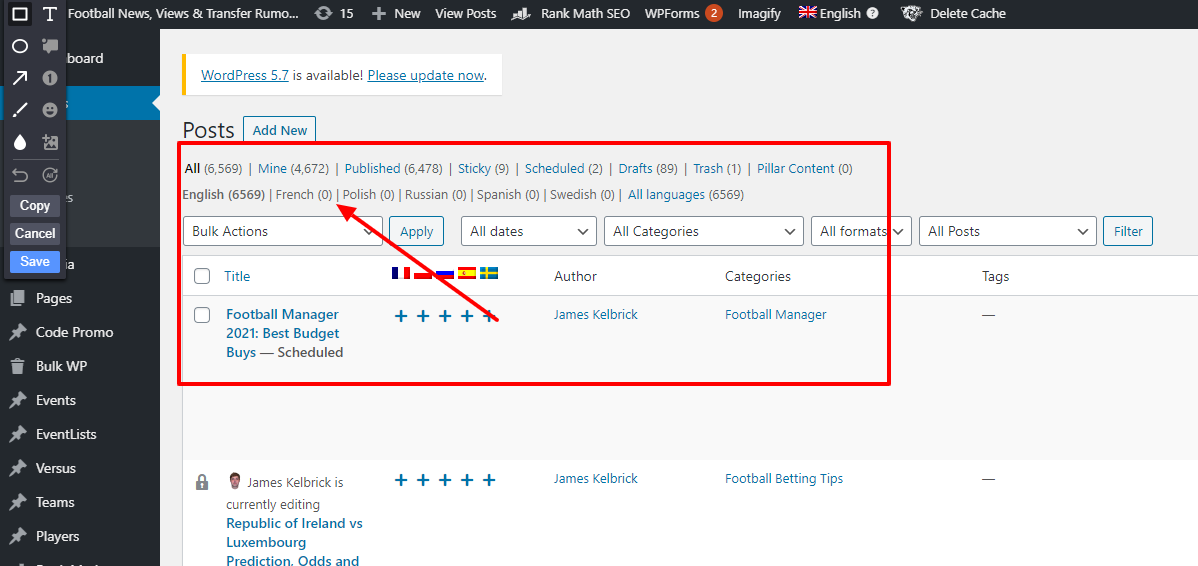Image resolution: width=1198 pixels, height=566 pixels.
Task: Choose the ellipse drawing tool
Action: tap(19, 46)
